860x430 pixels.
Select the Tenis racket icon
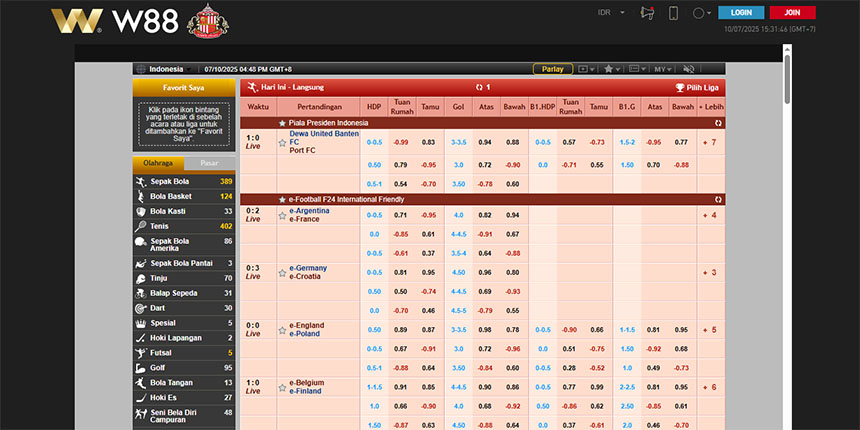pos(141,226)
